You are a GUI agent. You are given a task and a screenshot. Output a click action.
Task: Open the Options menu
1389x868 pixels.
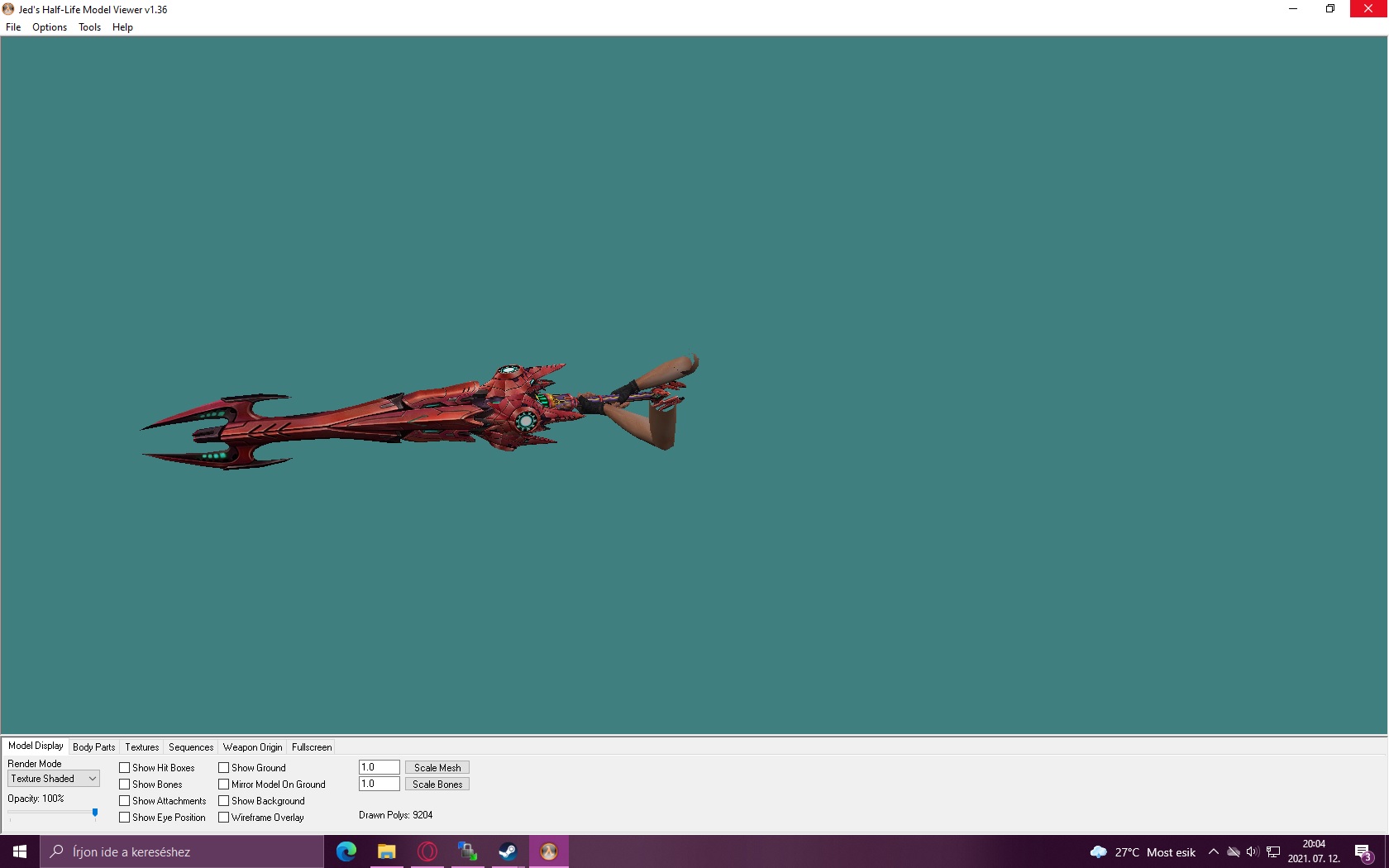50,27
